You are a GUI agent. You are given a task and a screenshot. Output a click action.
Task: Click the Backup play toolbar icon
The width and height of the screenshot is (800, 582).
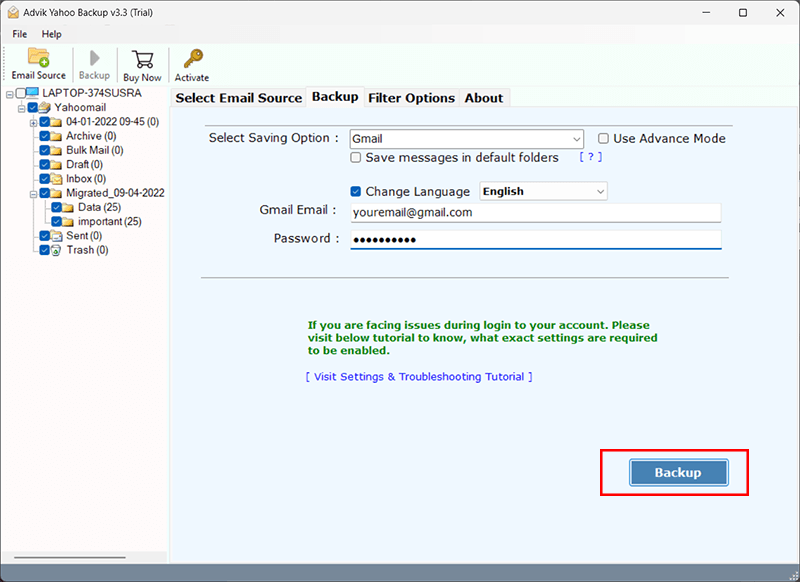94,58
